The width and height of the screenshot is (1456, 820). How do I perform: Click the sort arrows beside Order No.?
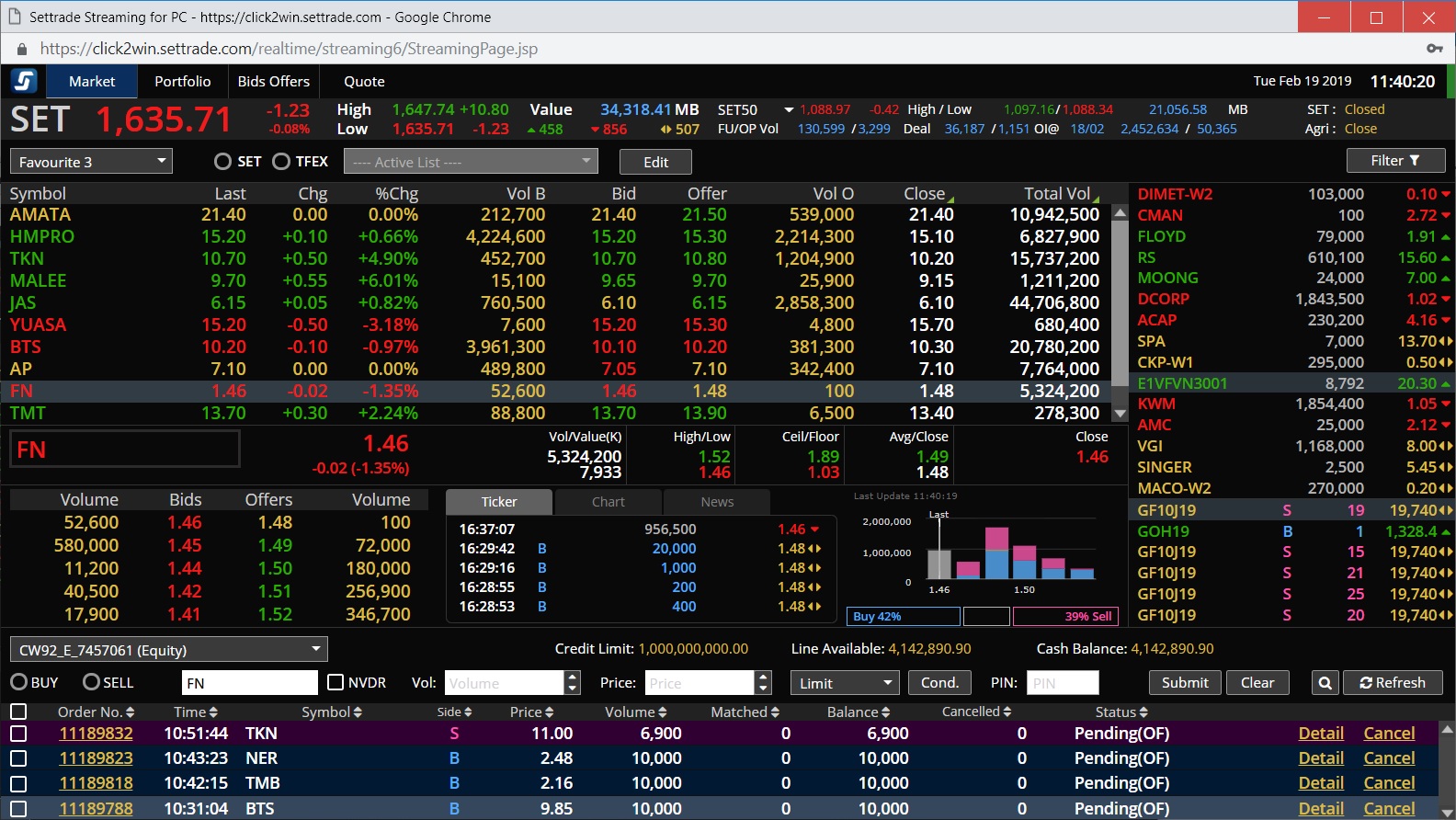[x=130, y=712]
